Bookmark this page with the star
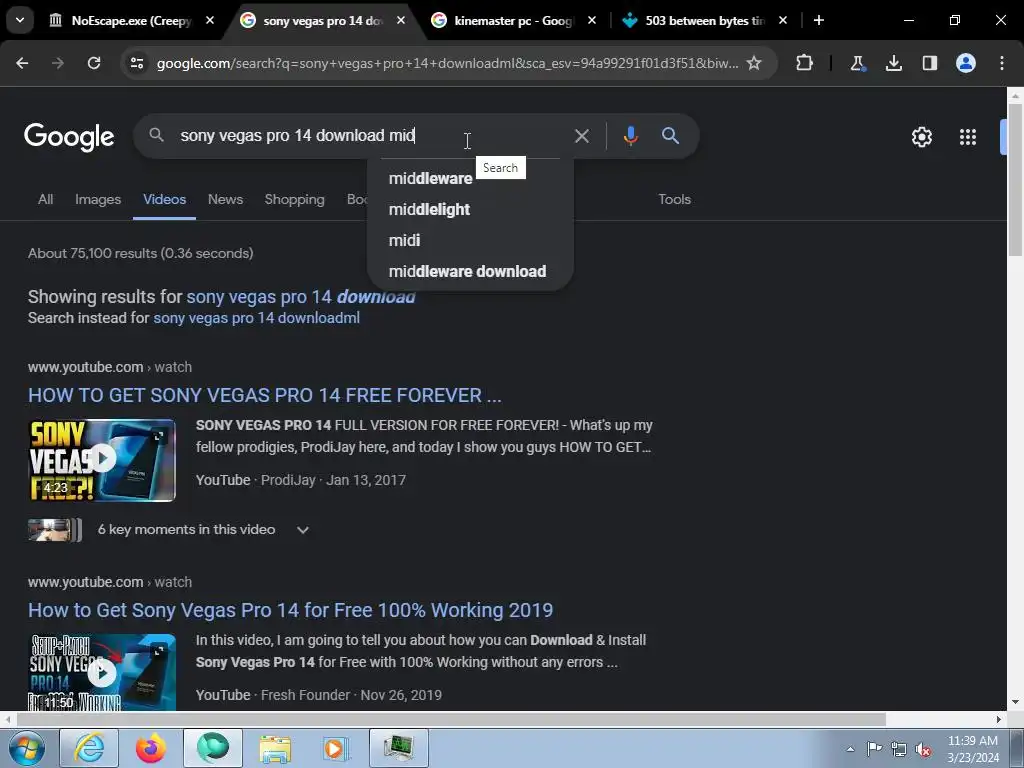 pyautogui.click(x=754, y=63)
